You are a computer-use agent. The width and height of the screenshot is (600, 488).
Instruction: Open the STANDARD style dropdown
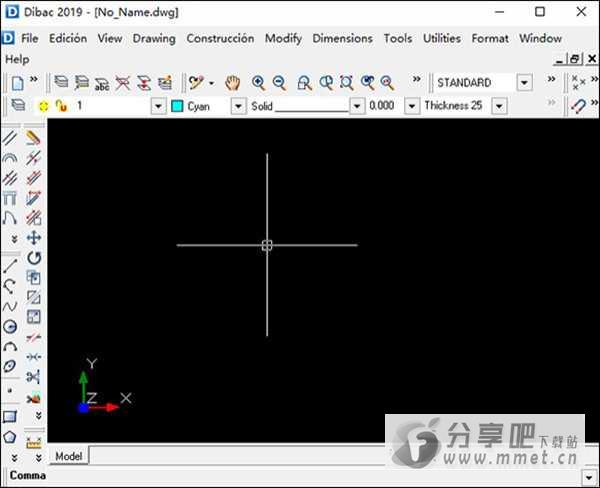tap(525, 83)
